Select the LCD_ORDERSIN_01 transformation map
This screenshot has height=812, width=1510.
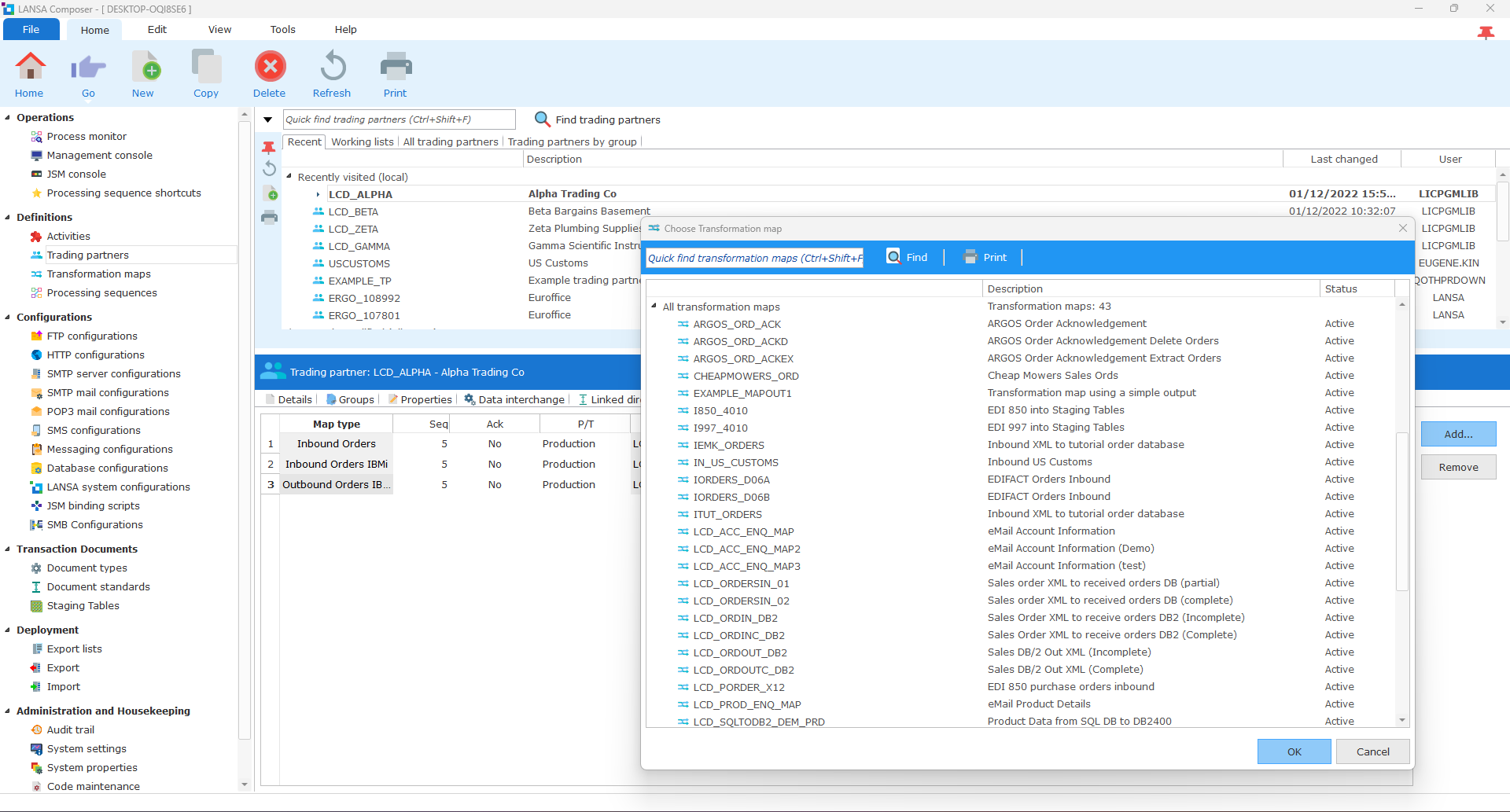[x=741, y=583]
